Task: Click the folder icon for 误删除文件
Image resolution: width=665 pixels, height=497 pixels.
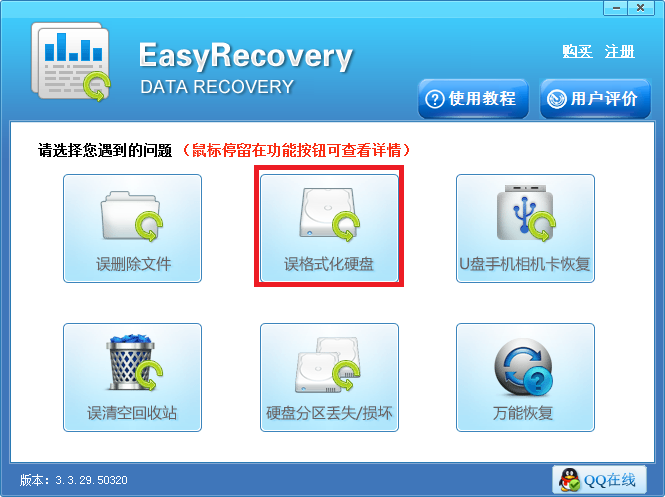Action: click(132, 216)
